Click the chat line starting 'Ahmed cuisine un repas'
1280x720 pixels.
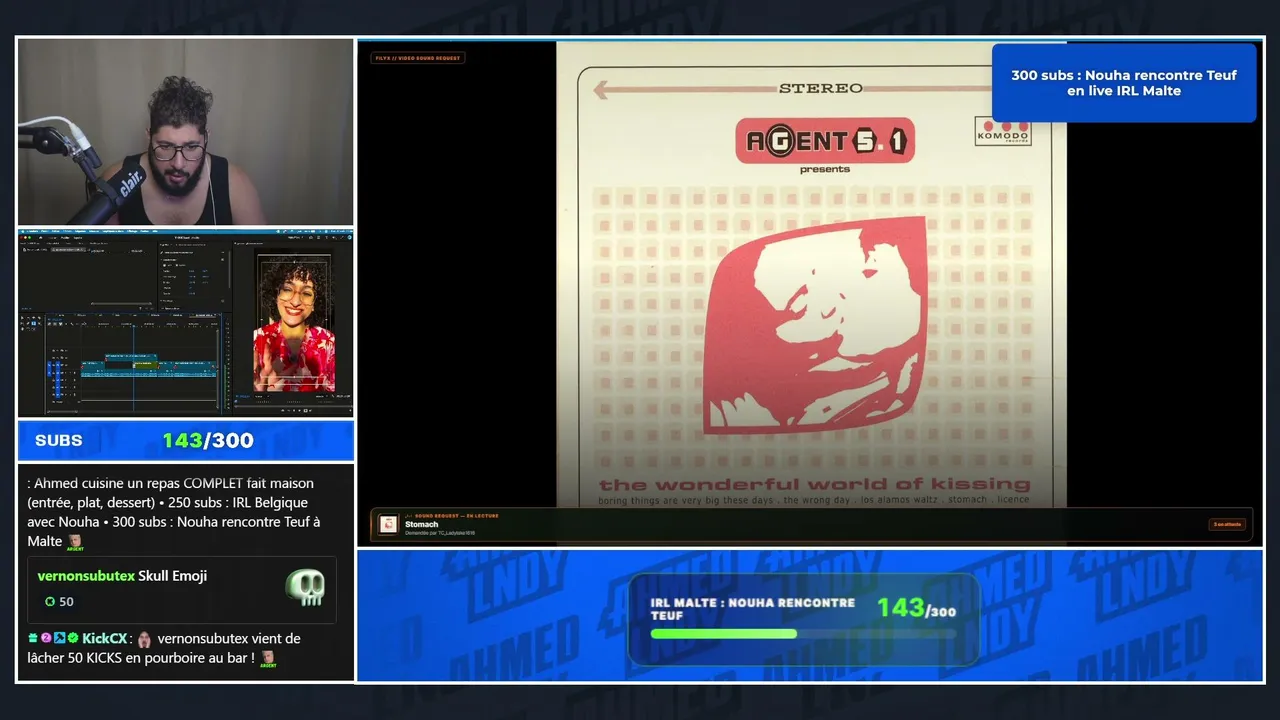point(174,512)
